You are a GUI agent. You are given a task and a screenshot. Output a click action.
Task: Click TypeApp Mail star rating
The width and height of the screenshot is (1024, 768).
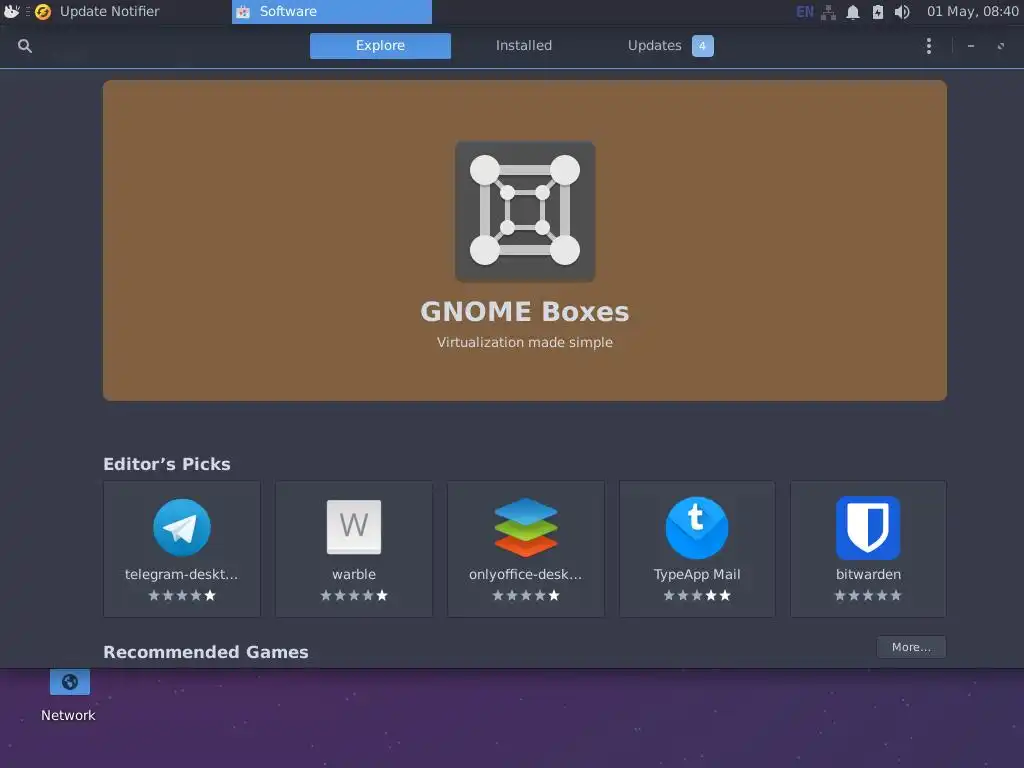(697, 596)
